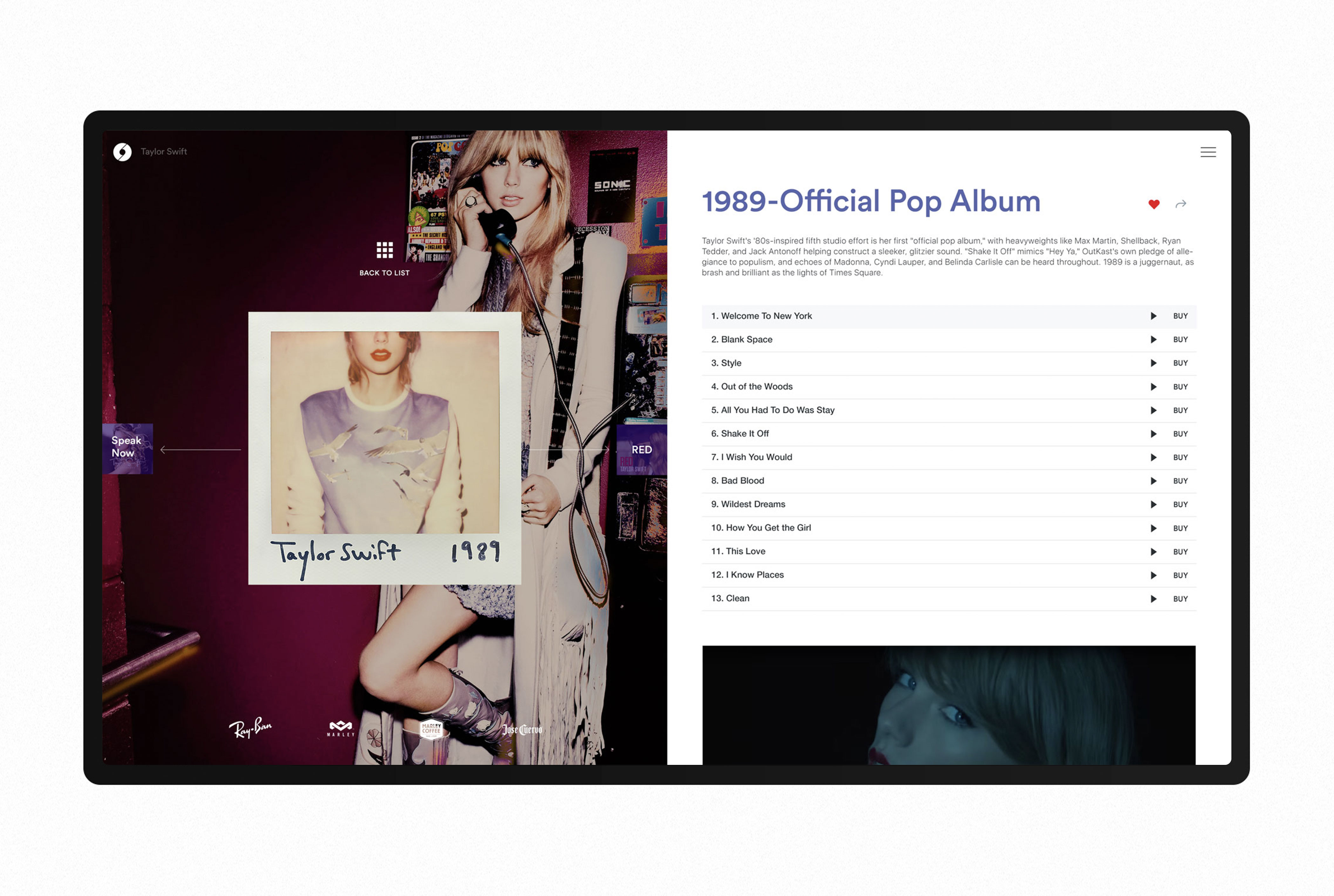The width and height of the screenshot is (1334, 896).
Task: Open the 1989 polaroid album cover
Action: tap(385, 448)
